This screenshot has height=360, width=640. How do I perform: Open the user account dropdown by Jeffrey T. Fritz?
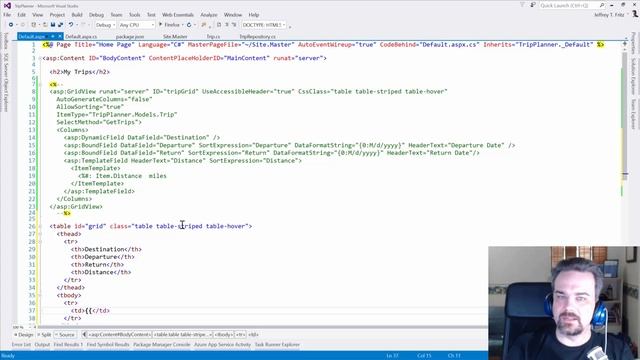(x=628, y=15)
